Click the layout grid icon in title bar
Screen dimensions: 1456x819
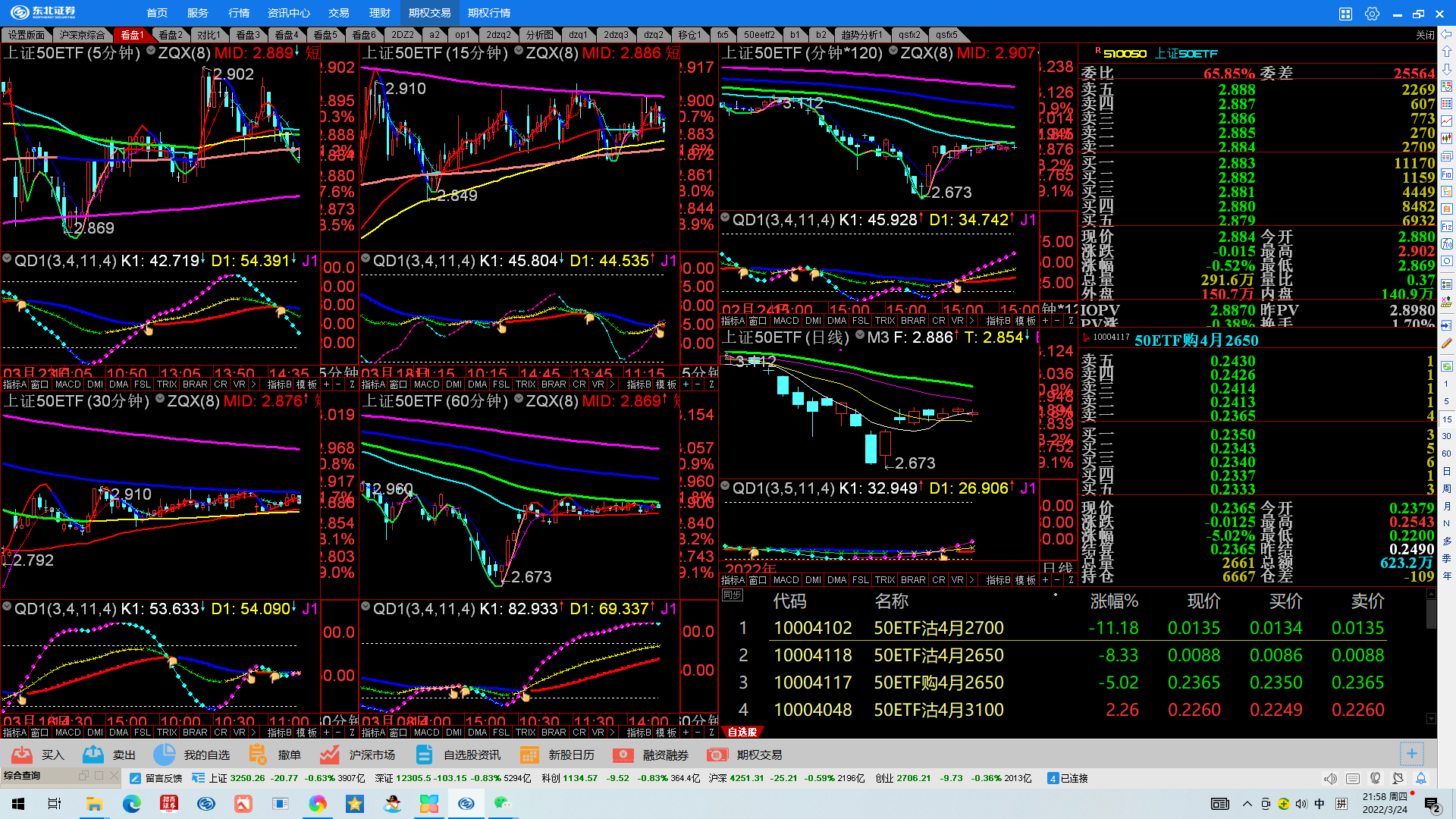[x=1345, y=14]
